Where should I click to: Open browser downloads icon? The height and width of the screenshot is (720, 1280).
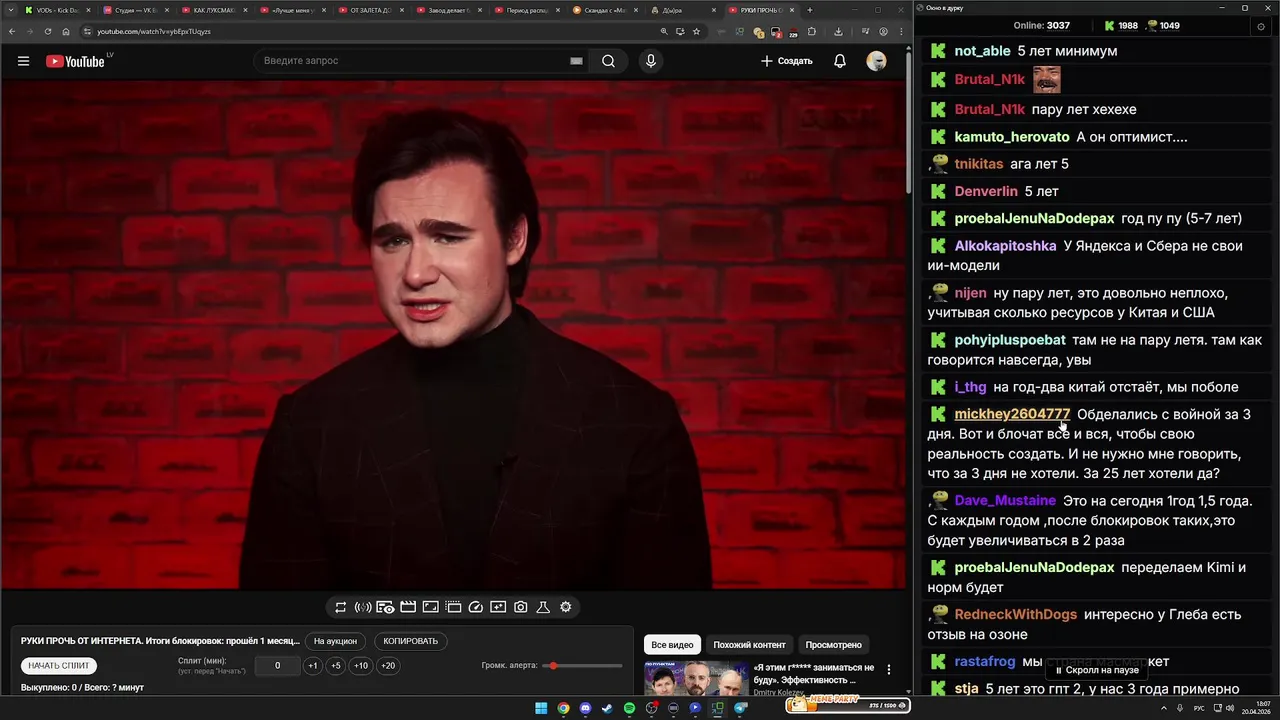click(837, 31)
